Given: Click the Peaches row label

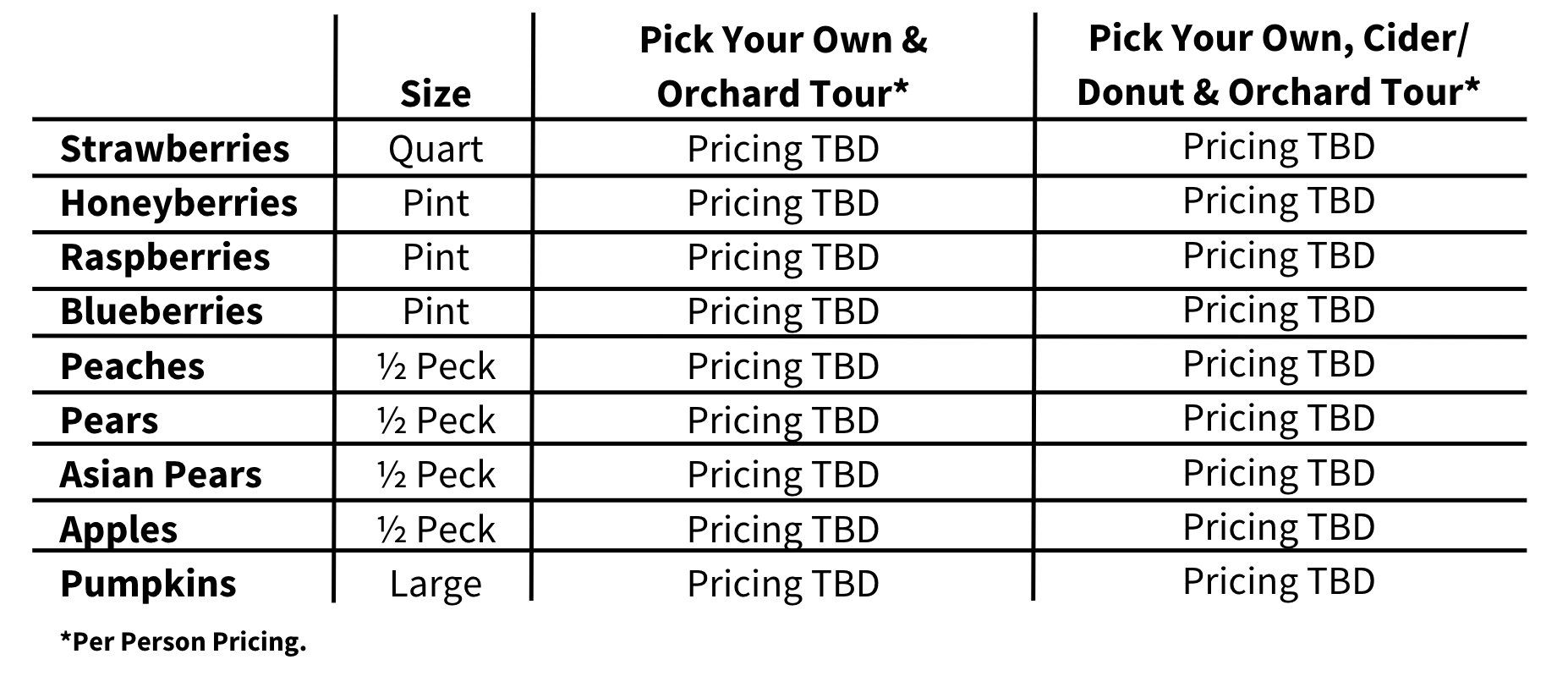Looking at the screenshot, I should tap(133, 366).
